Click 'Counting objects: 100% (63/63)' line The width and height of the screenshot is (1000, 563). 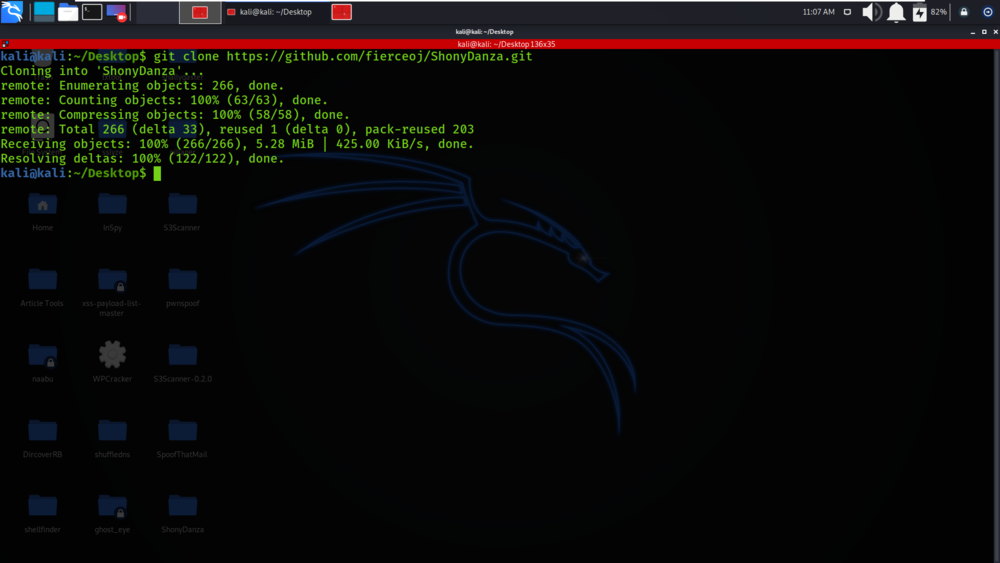[164, 100]
